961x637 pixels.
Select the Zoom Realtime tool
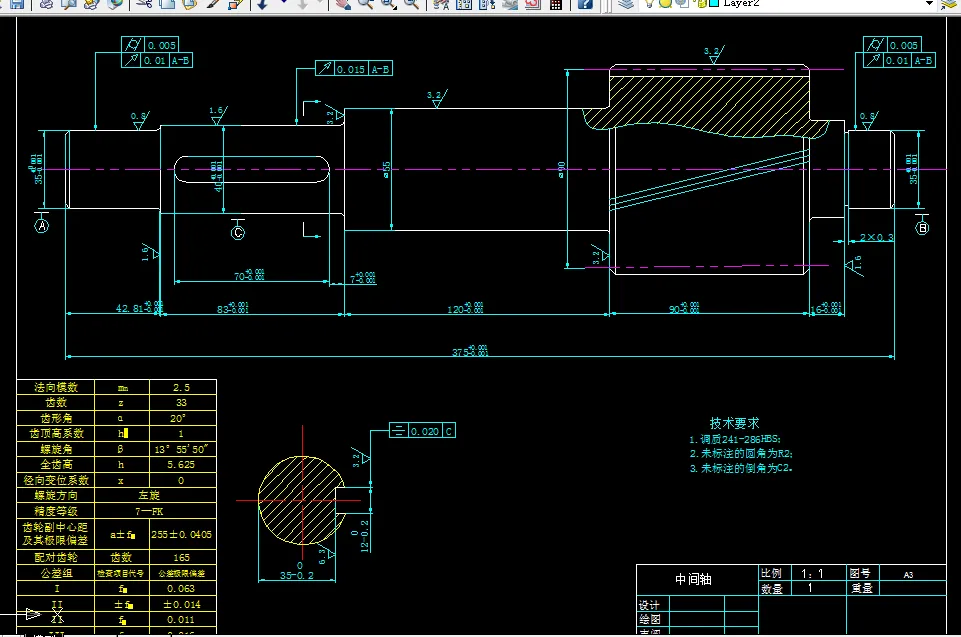[x=366, y=4]
